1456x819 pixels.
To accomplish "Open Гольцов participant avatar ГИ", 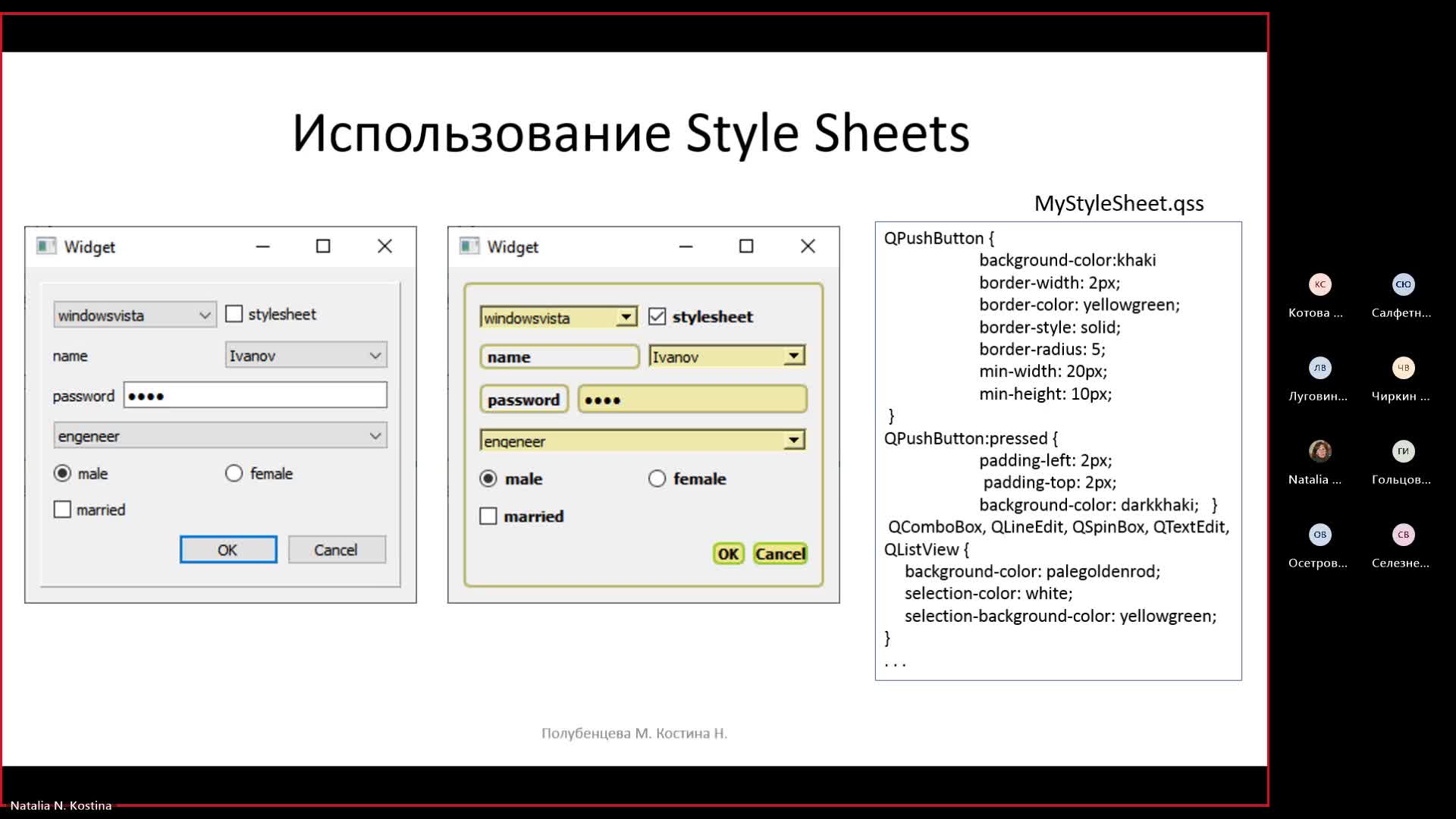I will point(1403,451).
